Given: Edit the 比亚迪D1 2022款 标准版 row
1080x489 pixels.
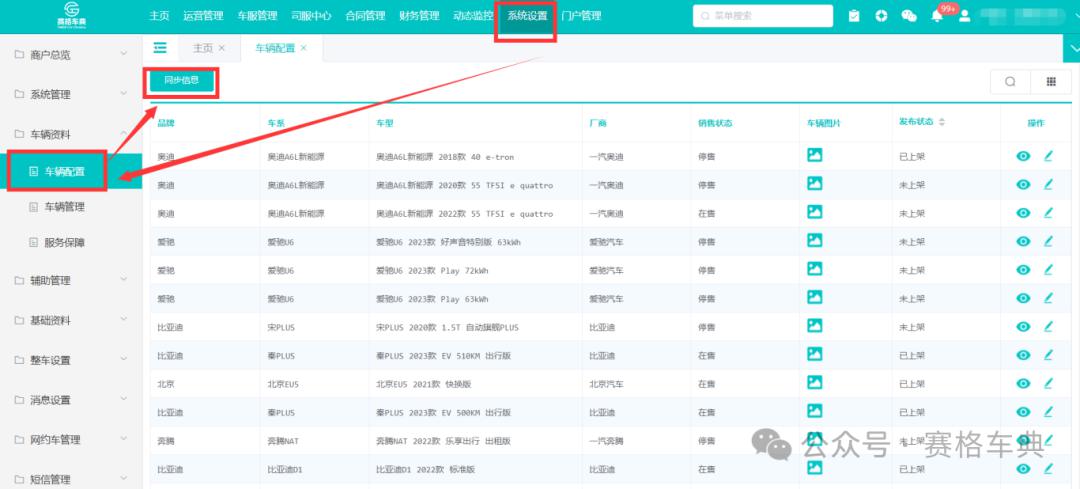Looking at the screenshot, I should coord(1048,468).
